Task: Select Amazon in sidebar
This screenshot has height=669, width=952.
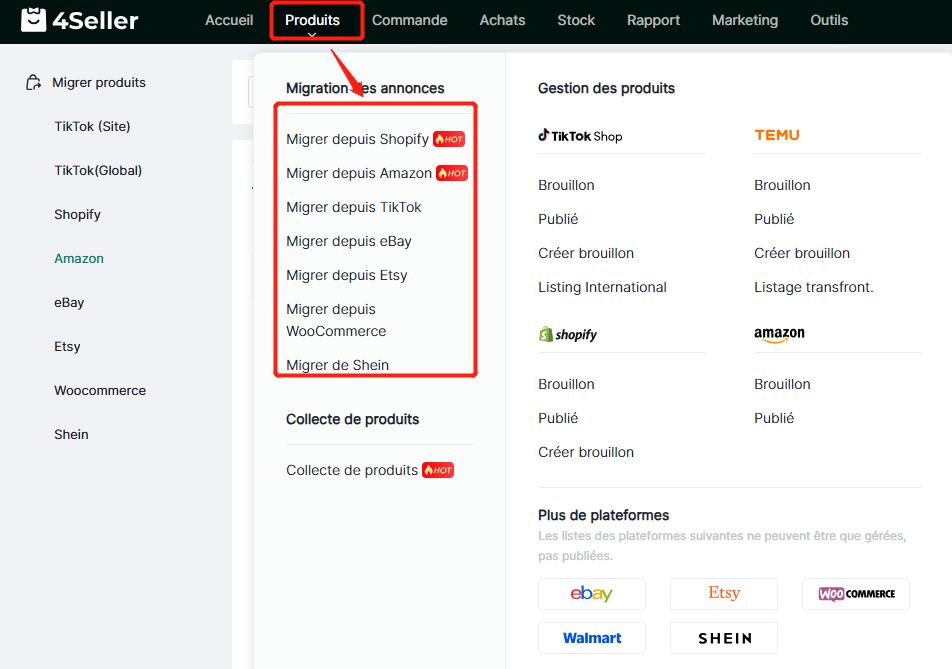Action: pos(79,259)
